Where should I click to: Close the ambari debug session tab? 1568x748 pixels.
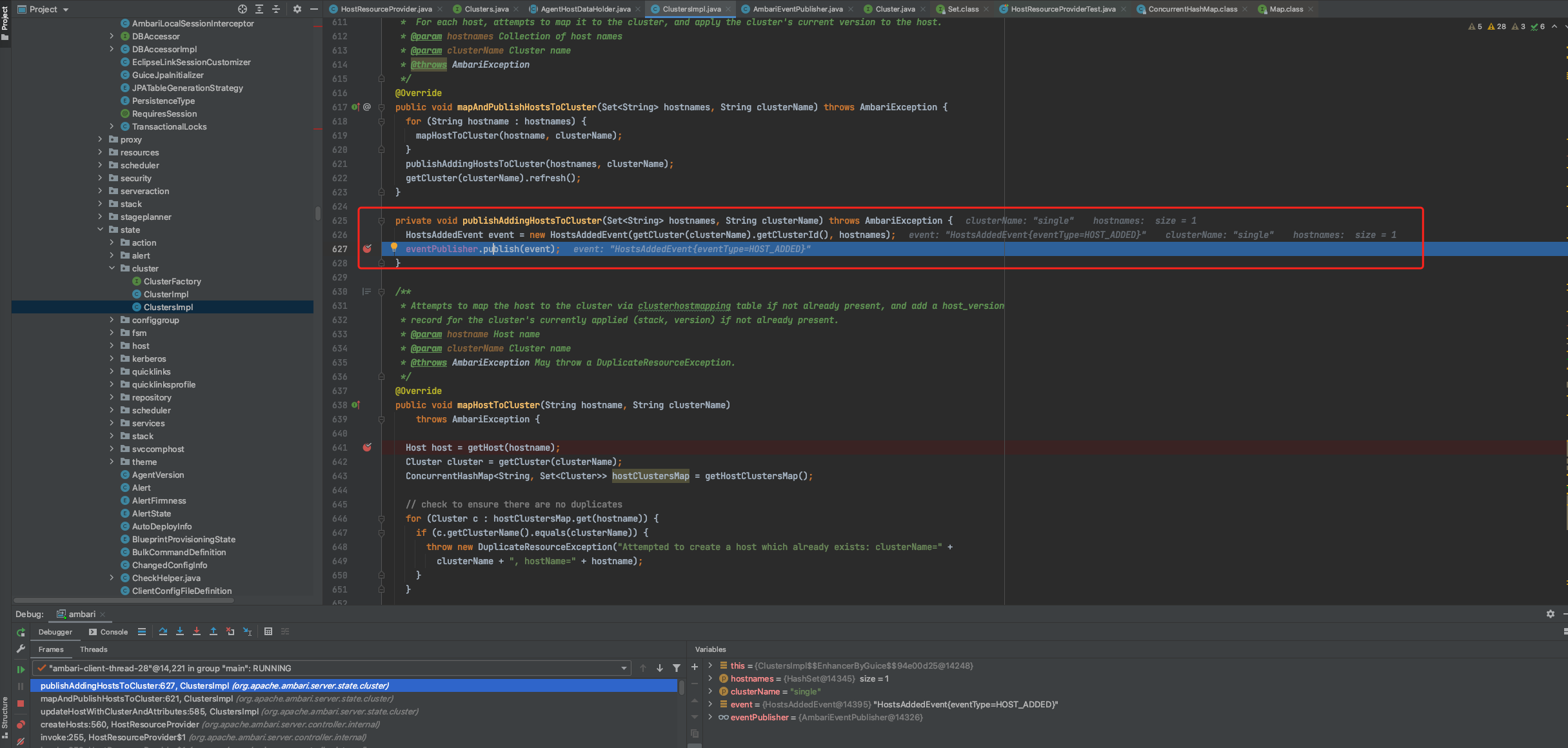tap(103, 615)
